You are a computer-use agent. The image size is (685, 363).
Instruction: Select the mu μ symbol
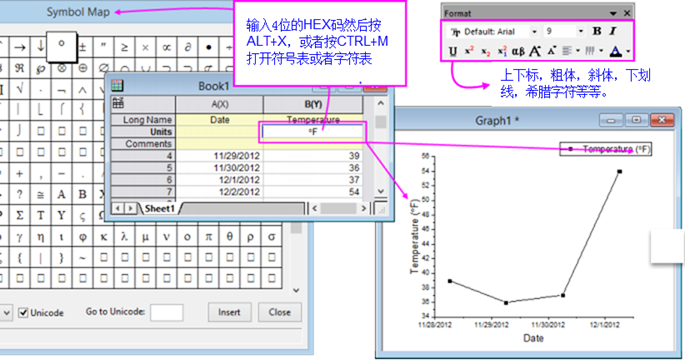145,237
